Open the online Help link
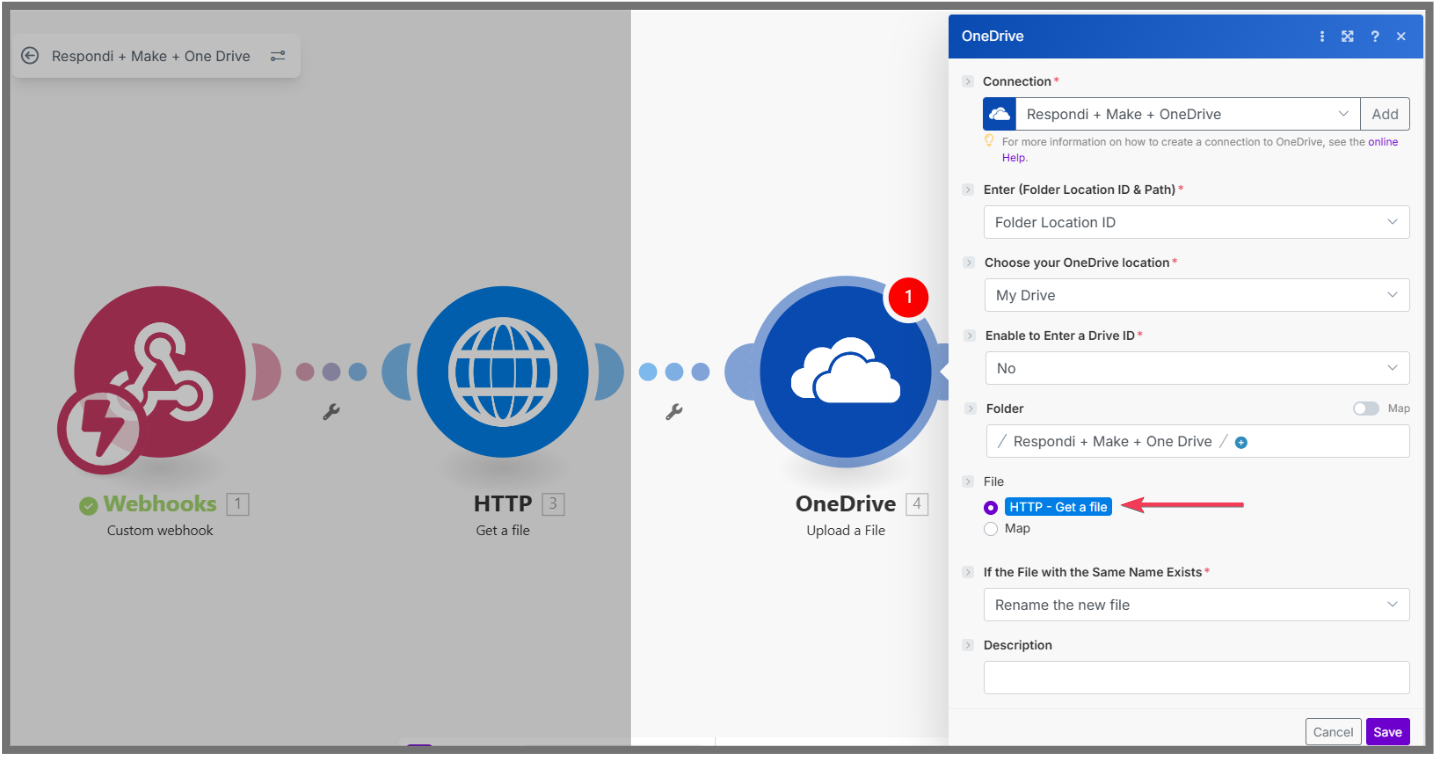 1383,142
